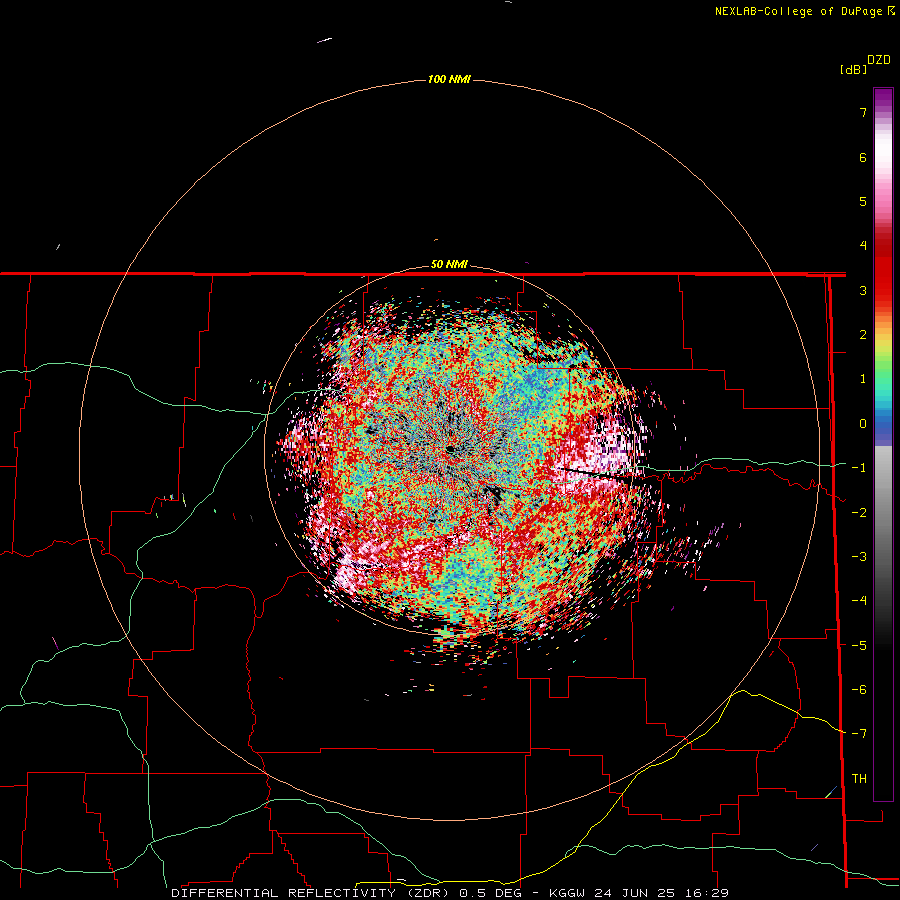Image resolution: width=900 pixels, height=900 pixels.
Task: Click the 5 value on the color scale
Action: (x=863, y=201)
